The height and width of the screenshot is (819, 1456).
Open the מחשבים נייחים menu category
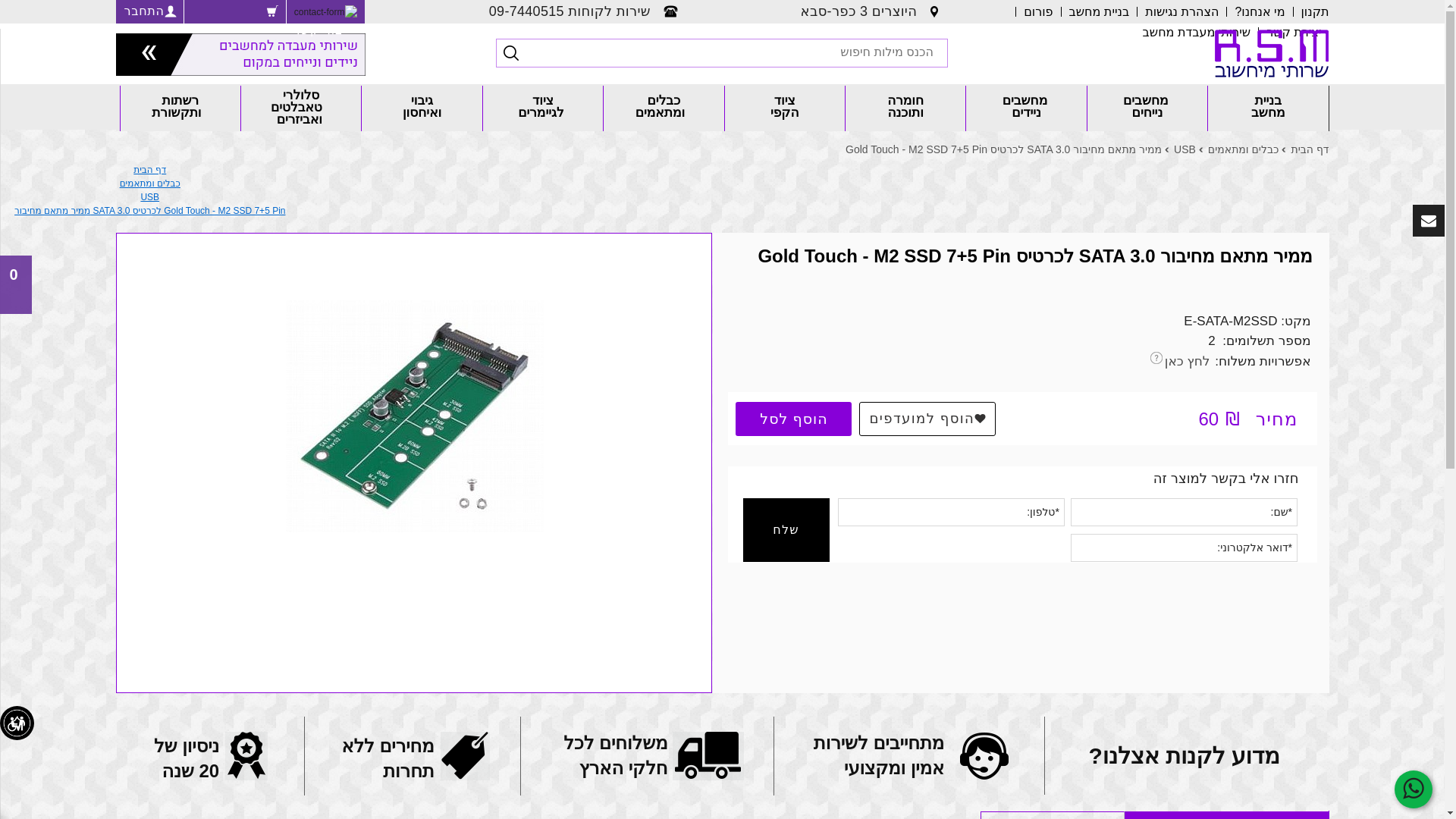(1147, 108)
